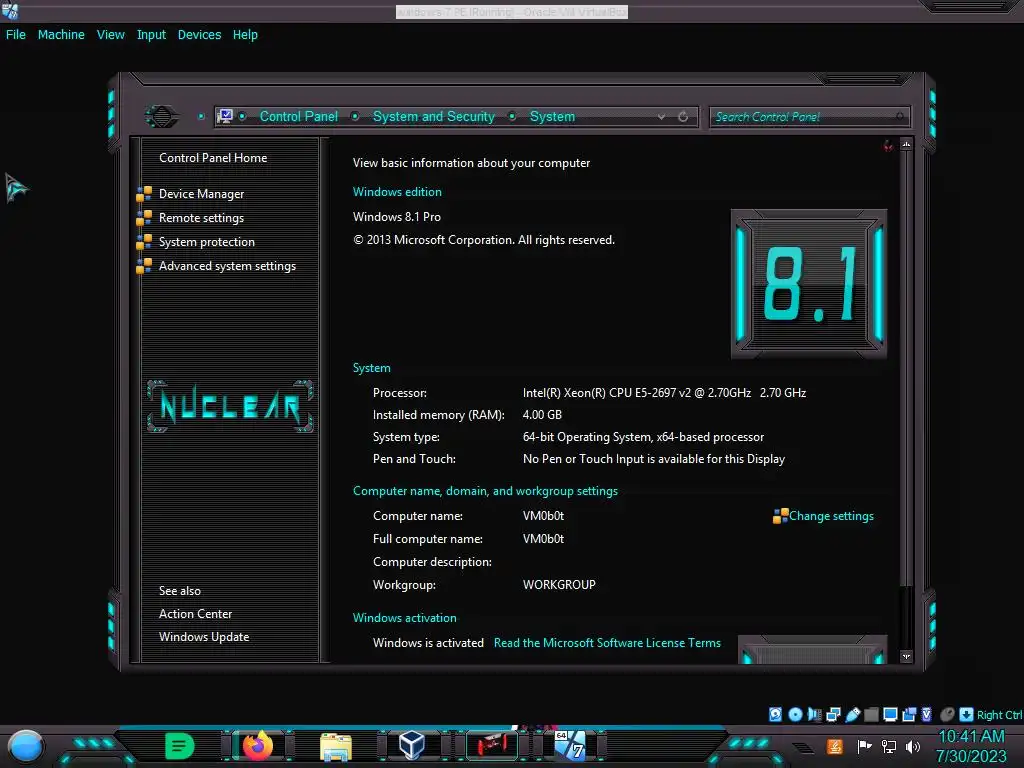Read the Microsoft Software License Terms
The height and width of the screenshot is (768, 1024).
607,643
